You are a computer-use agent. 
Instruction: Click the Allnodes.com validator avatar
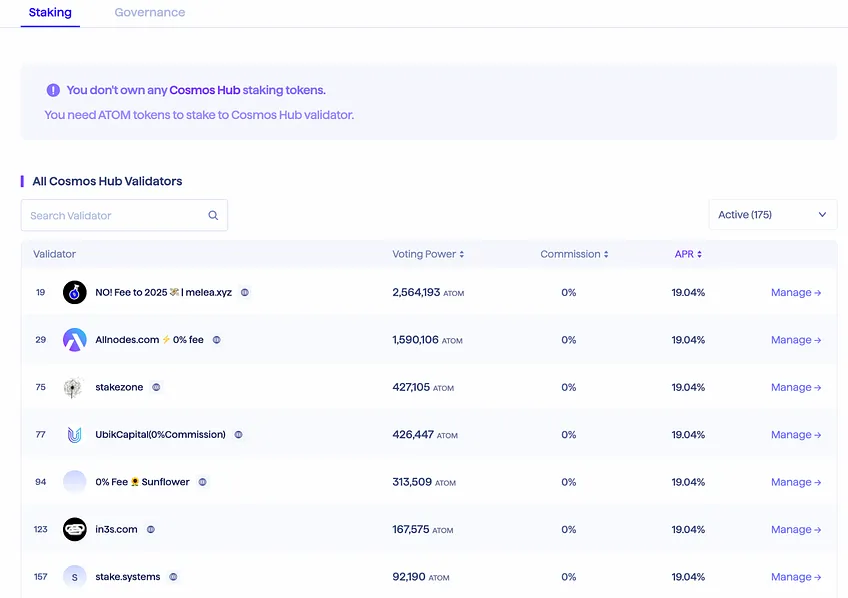coord(75,340)
